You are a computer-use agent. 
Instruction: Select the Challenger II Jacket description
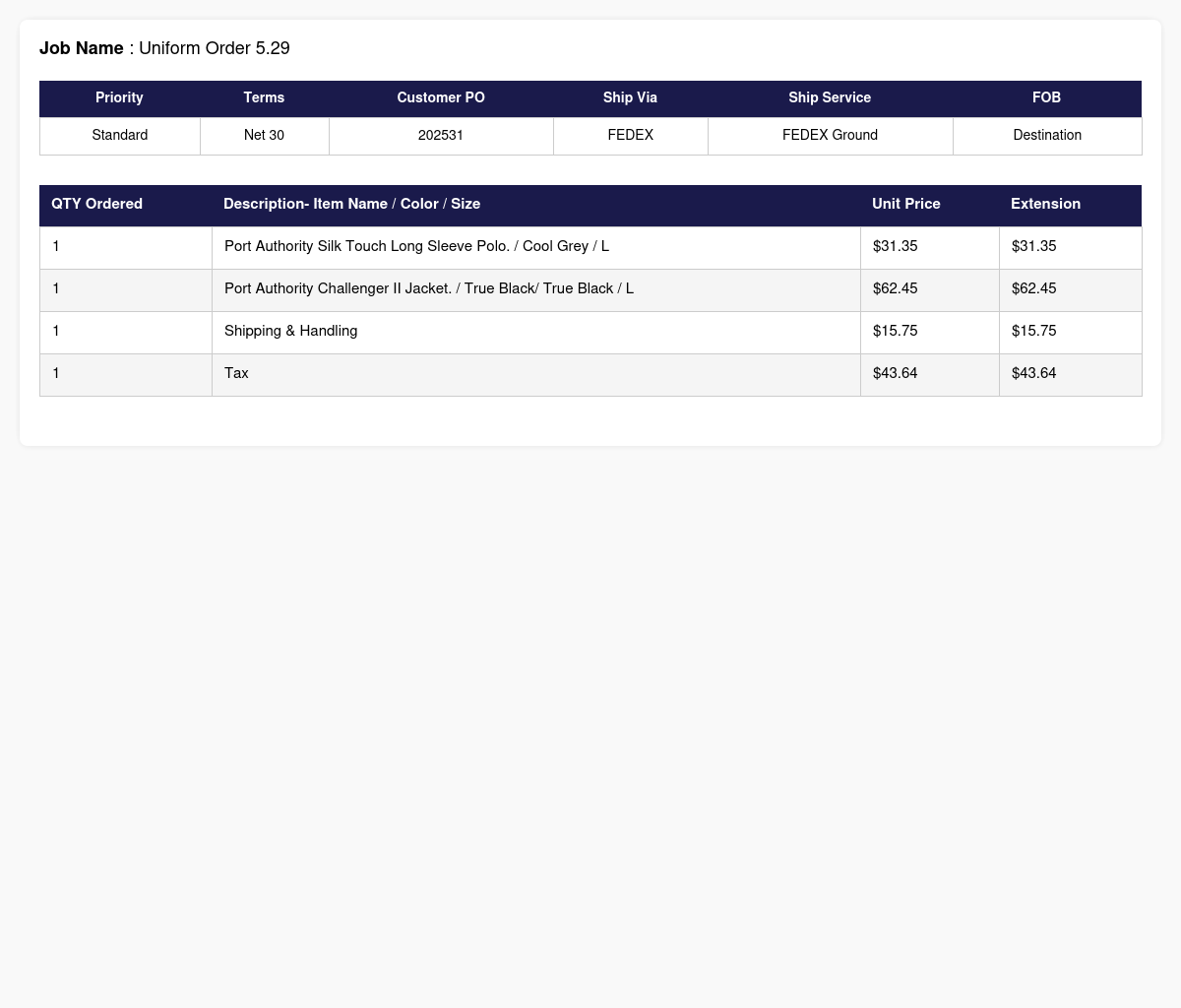(429, 289)
